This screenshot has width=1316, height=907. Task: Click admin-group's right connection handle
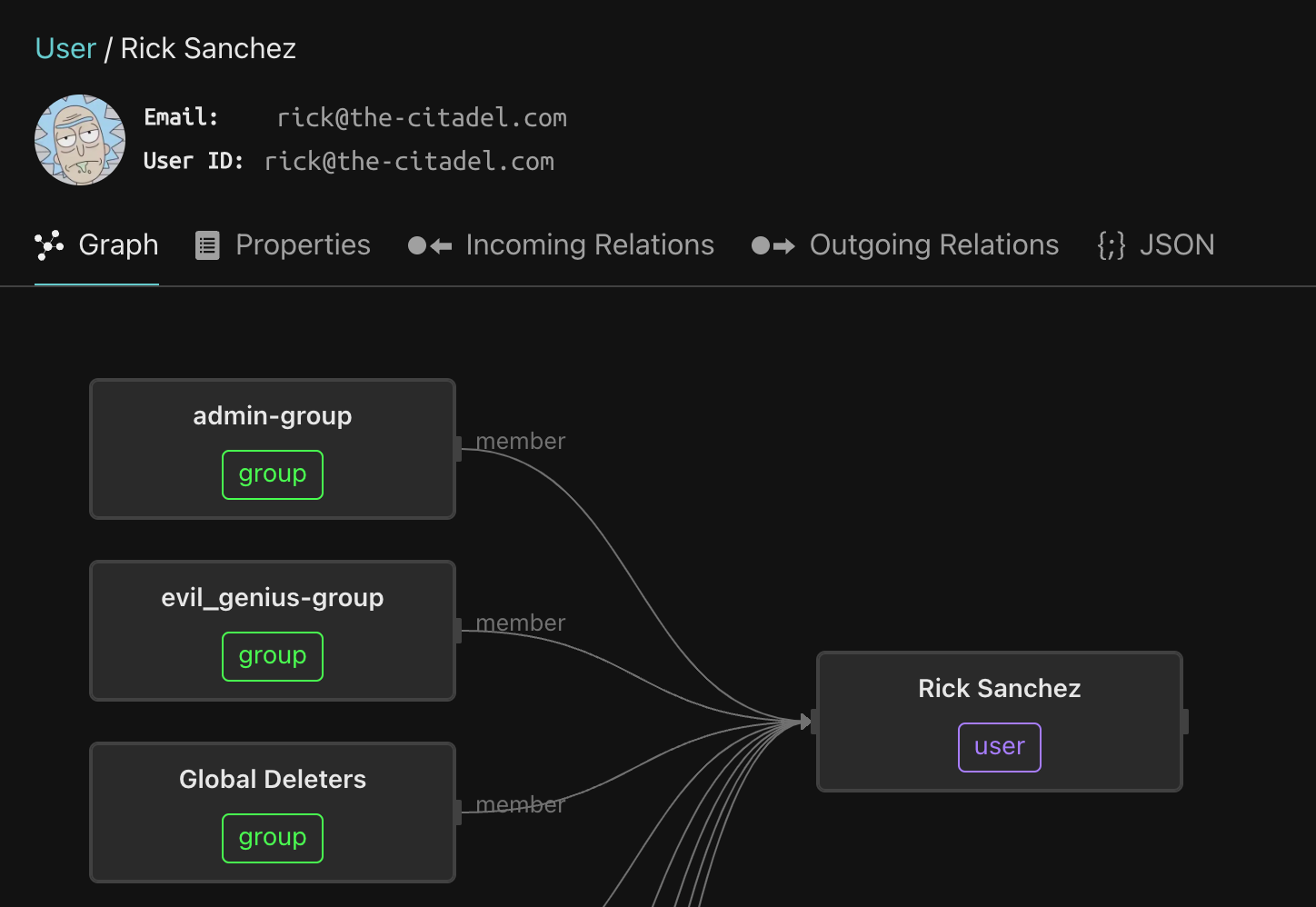(x=458, y=449)
